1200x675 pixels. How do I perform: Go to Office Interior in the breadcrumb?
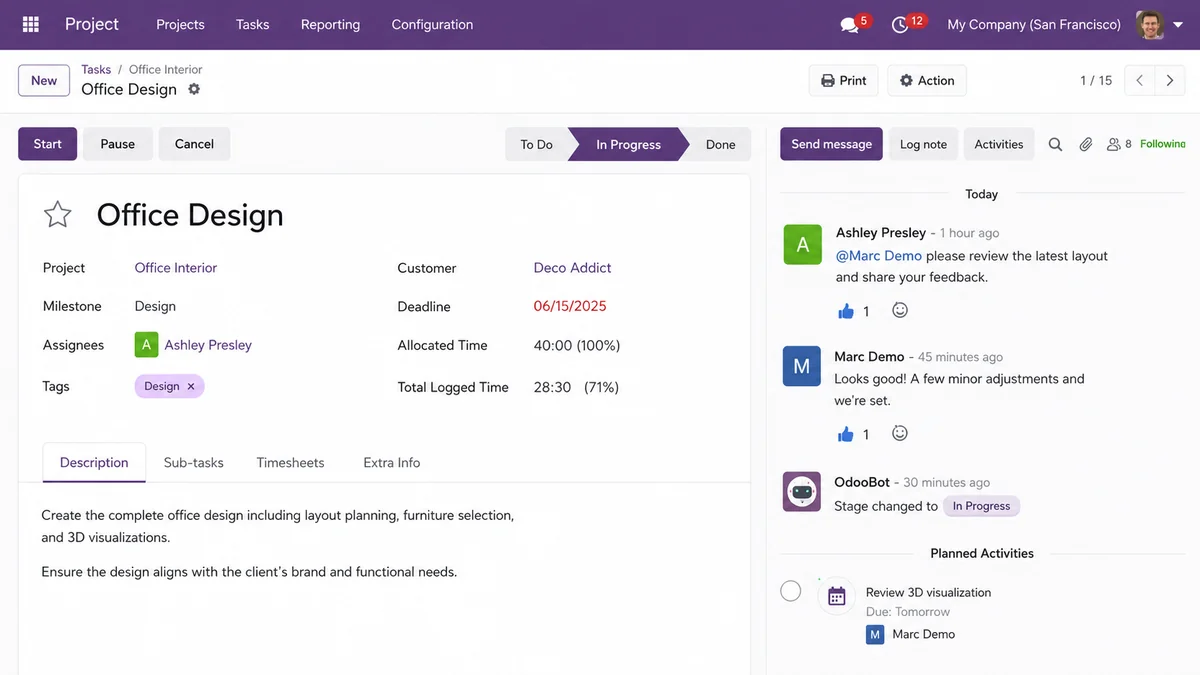pyautogui.click(x=166, y=69)
